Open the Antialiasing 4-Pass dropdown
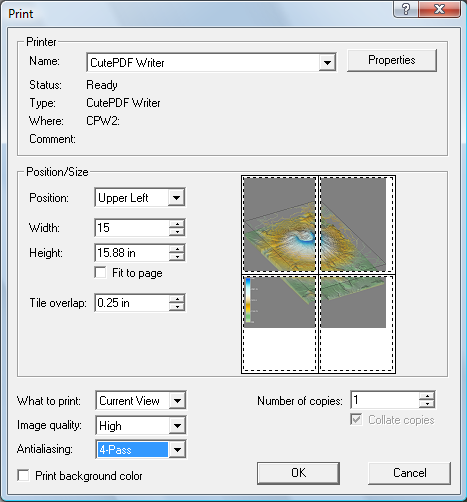467x502 pixels. click(x=177, y=450)
